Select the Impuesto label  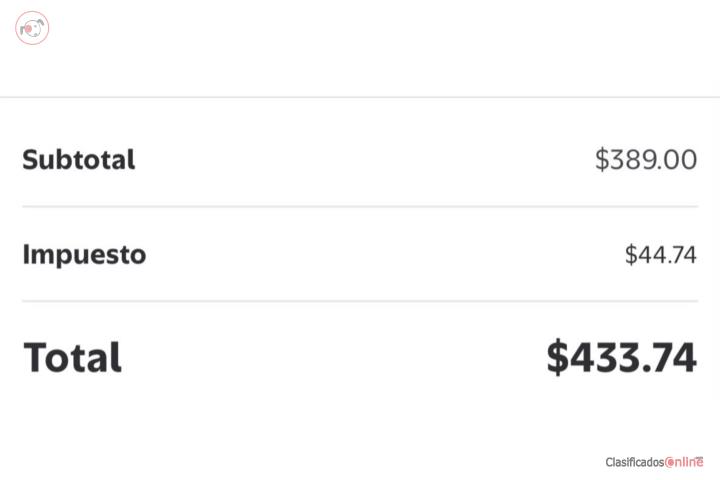click(84, 254)
